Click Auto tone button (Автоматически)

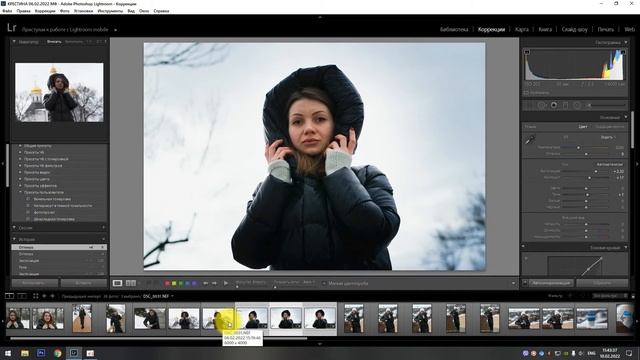pyautogui.click(x=610, y=164)
